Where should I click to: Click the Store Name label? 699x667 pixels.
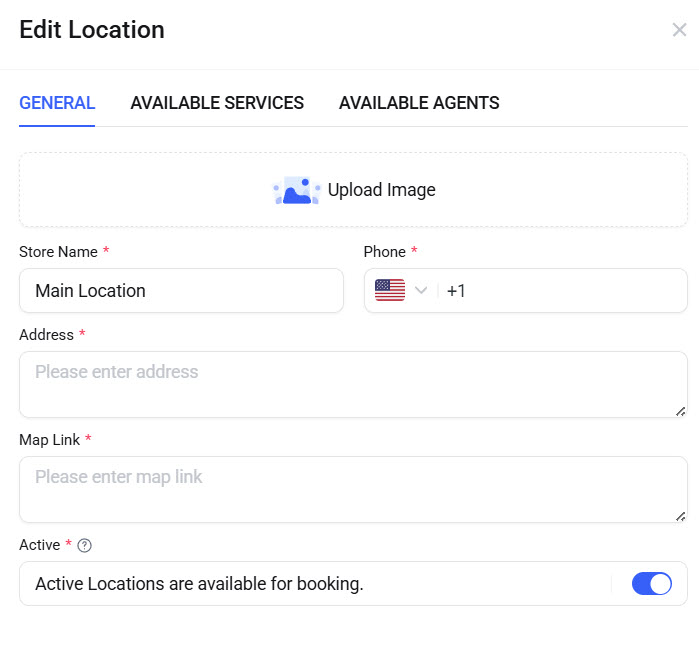pyautogui.click(x=58, y=252)
